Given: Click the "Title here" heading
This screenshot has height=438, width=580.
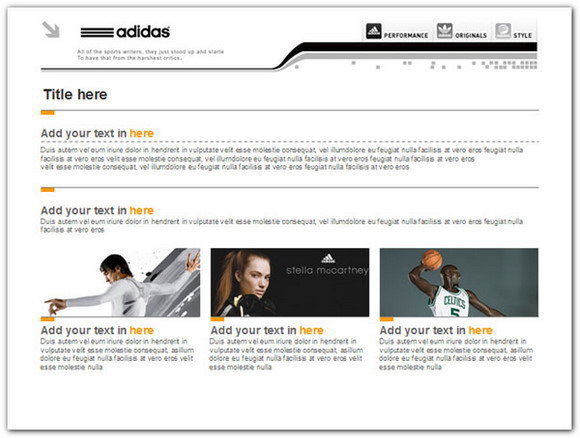Looking at the screenshot, I should pos(75,94).
